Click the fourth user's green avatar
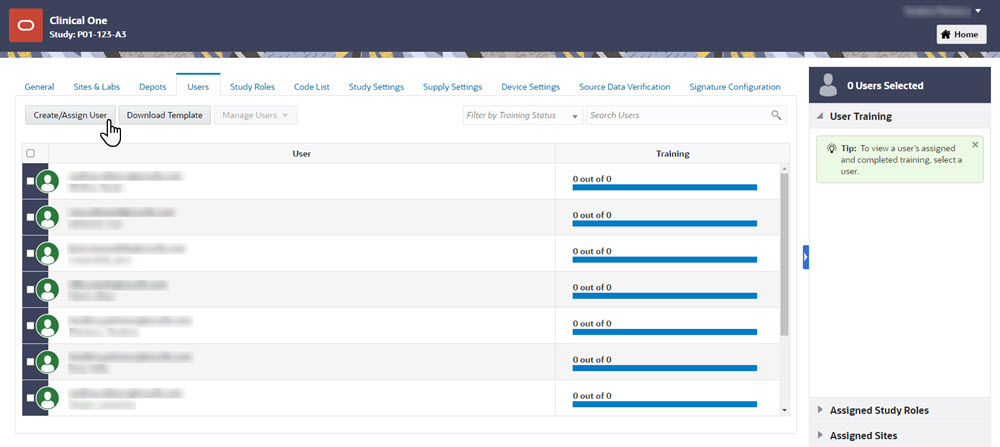Image resolution: width=1000 pixels, height=447 pixels. point(48,289)
